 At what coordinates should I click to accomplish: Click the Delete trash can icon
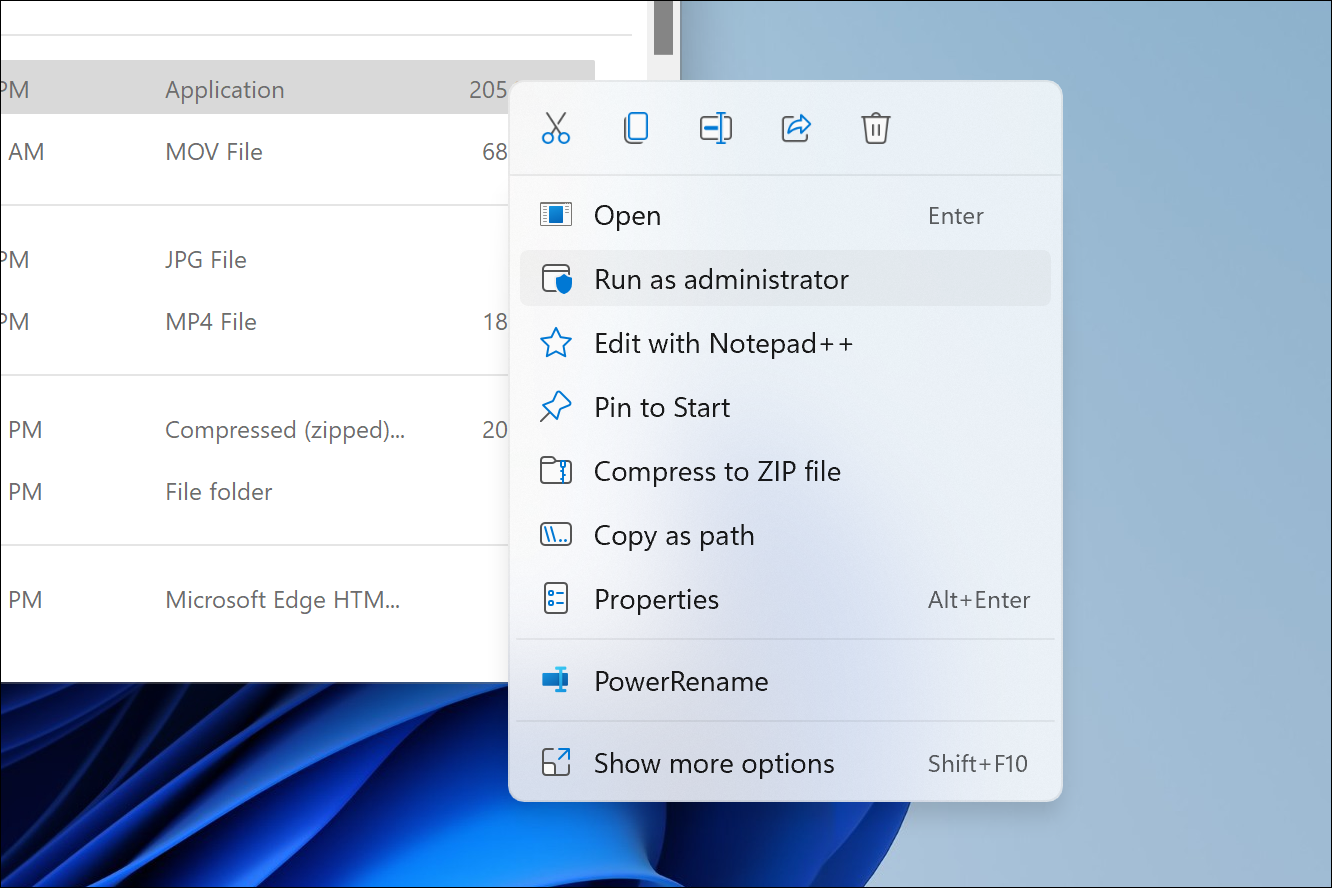coord(876,128)
